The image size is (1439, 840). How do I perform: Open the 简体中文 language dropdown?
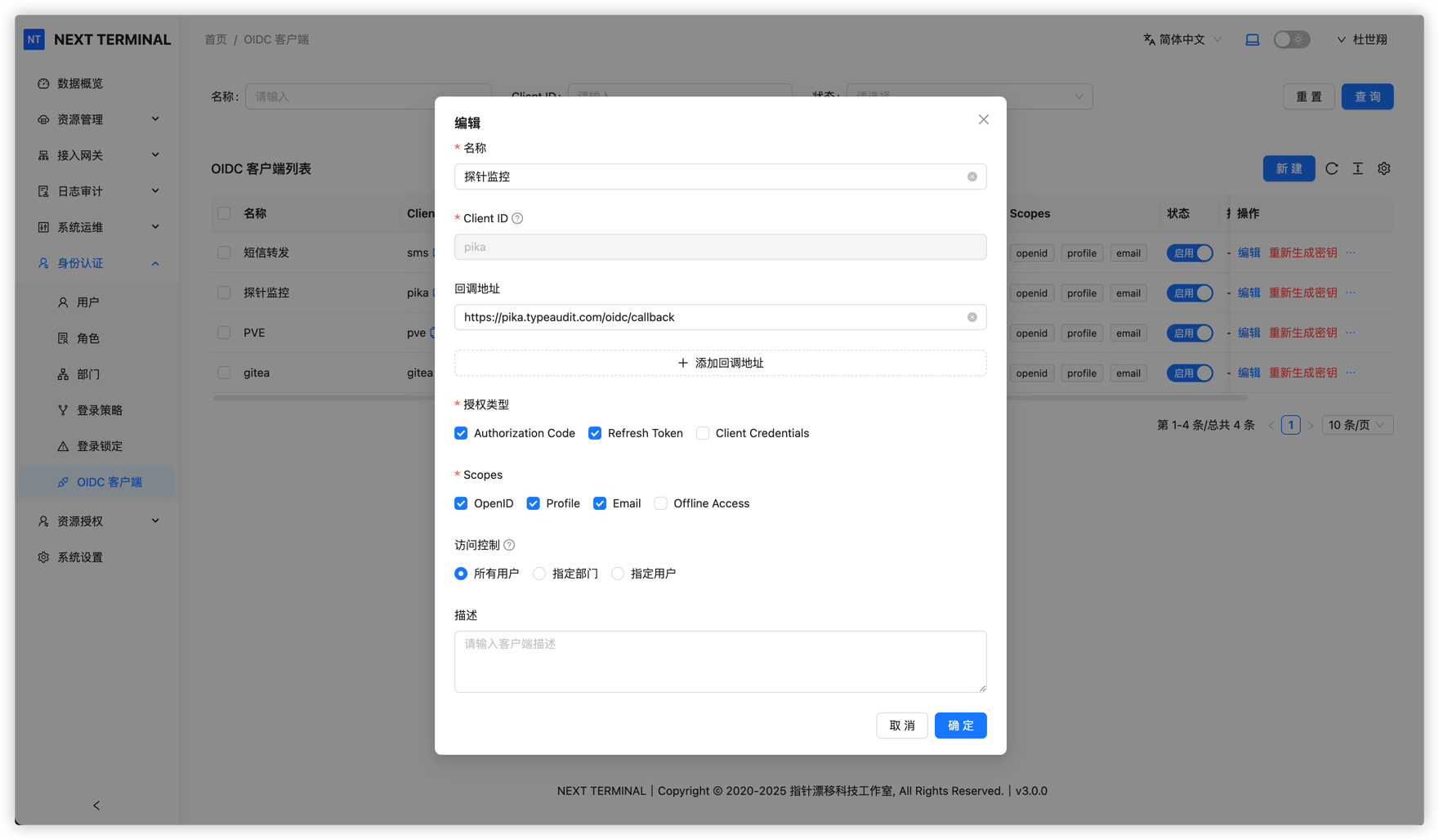click(x=1182, y=39)
